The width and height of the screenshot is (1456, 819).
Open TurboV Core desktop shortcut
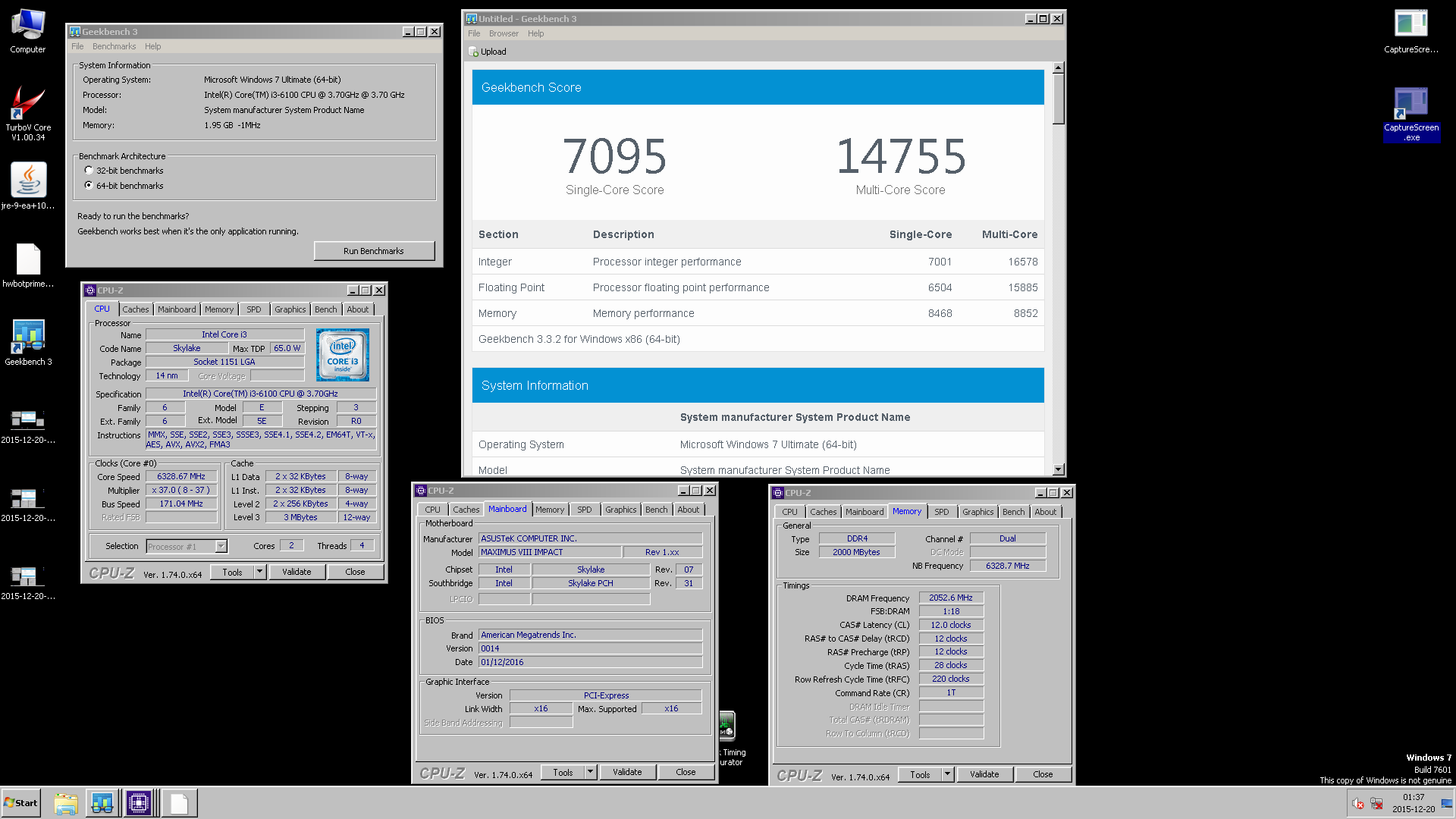(28, 112)
